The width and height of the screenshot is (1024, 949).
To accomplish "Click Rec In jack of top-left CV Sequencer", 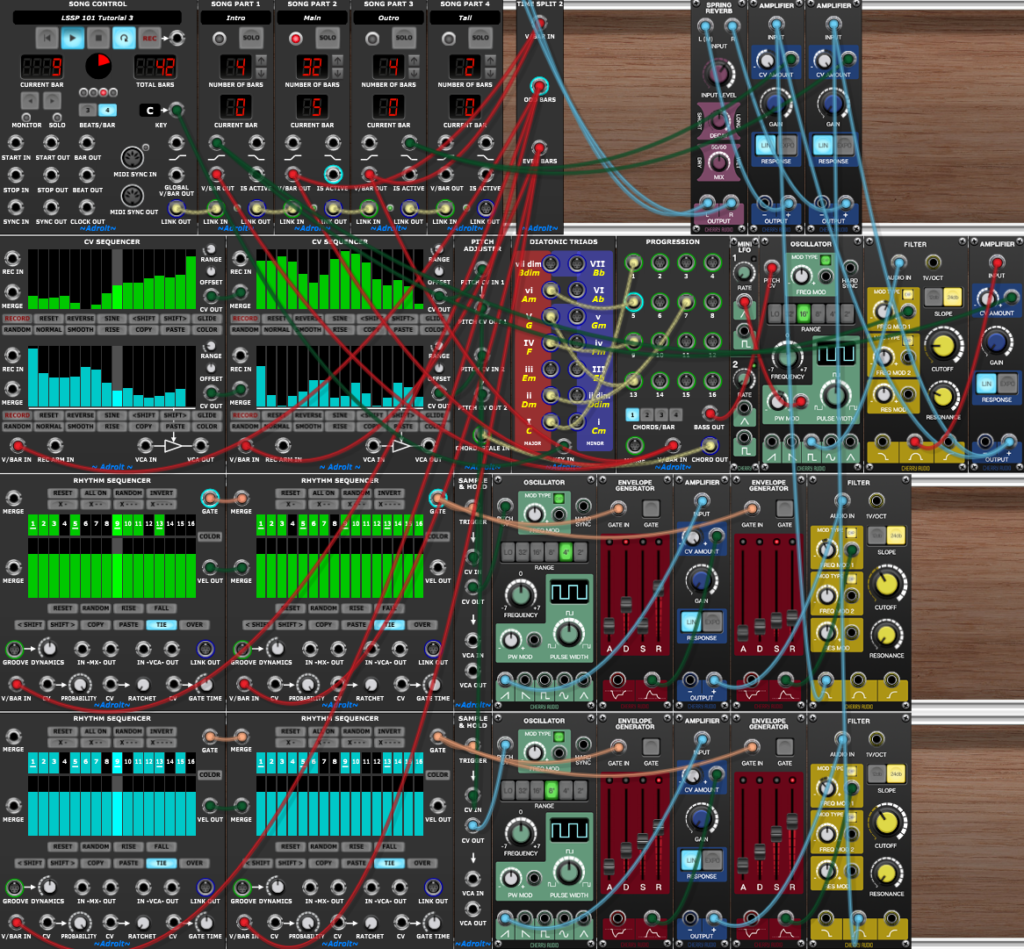I will pyautogui.click(x=12, y=259).
